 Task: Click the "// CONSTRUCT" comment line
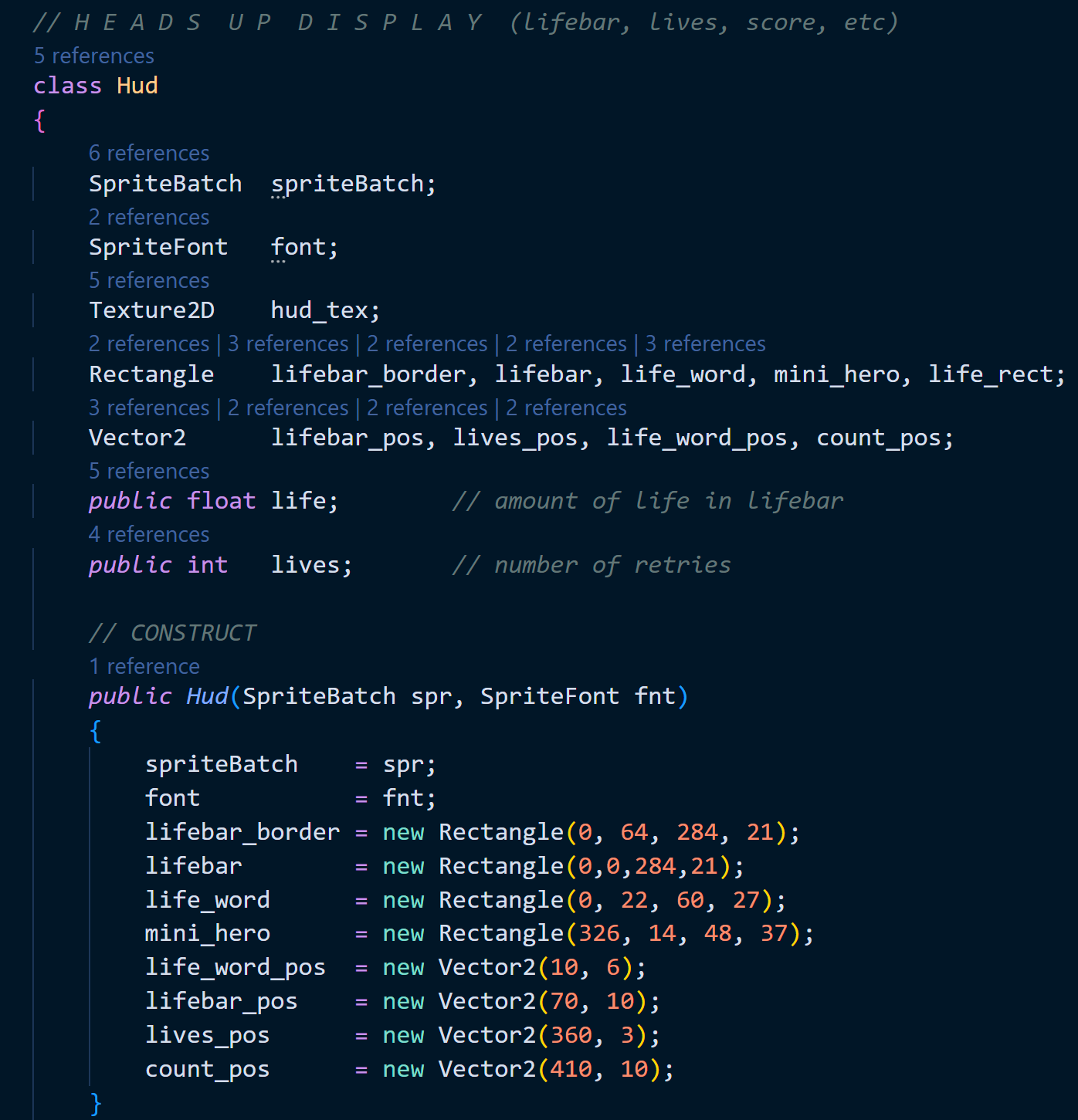(x=172, y=633)
